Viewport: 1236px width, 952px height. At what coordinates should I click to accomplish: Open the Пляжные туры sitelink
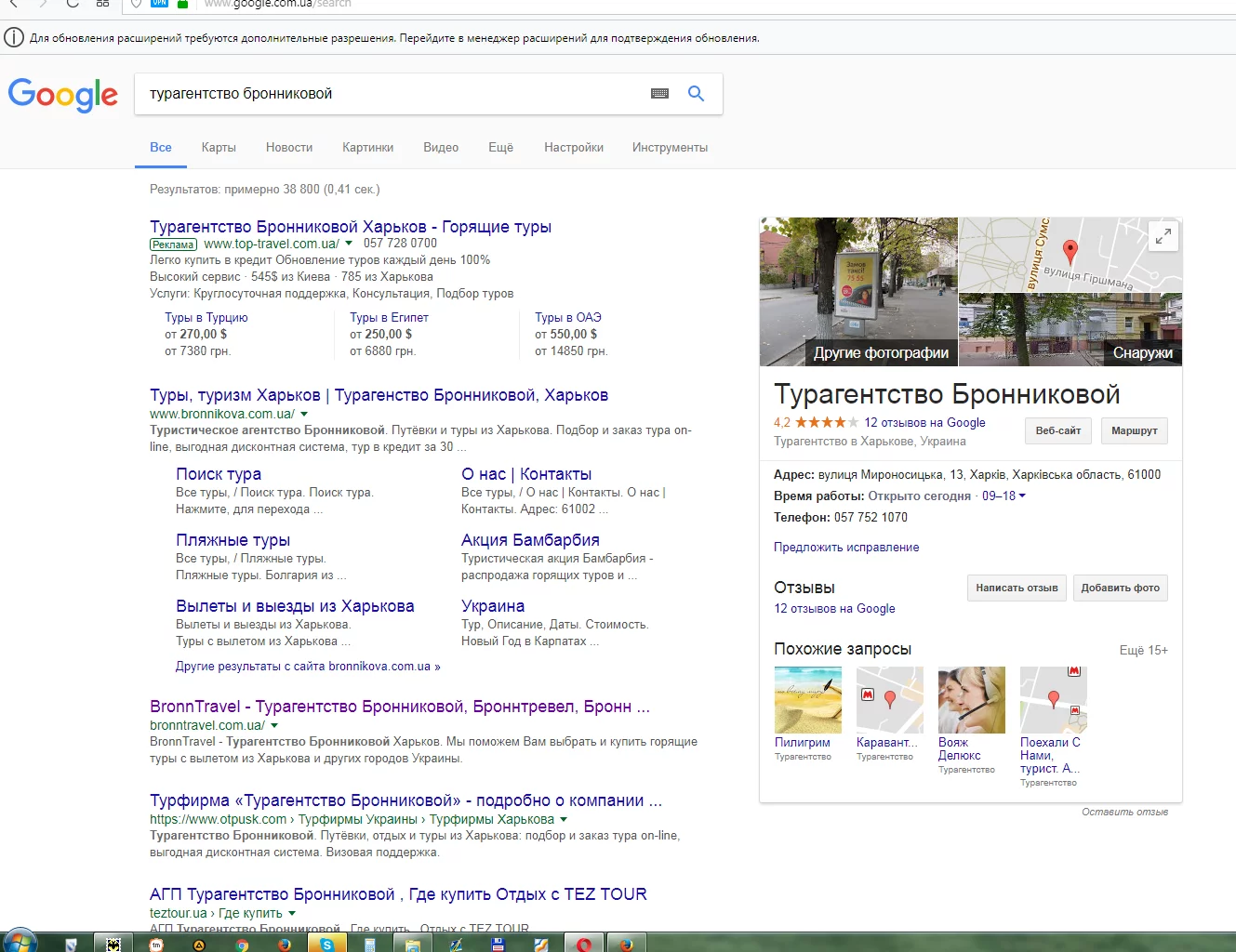233,540
